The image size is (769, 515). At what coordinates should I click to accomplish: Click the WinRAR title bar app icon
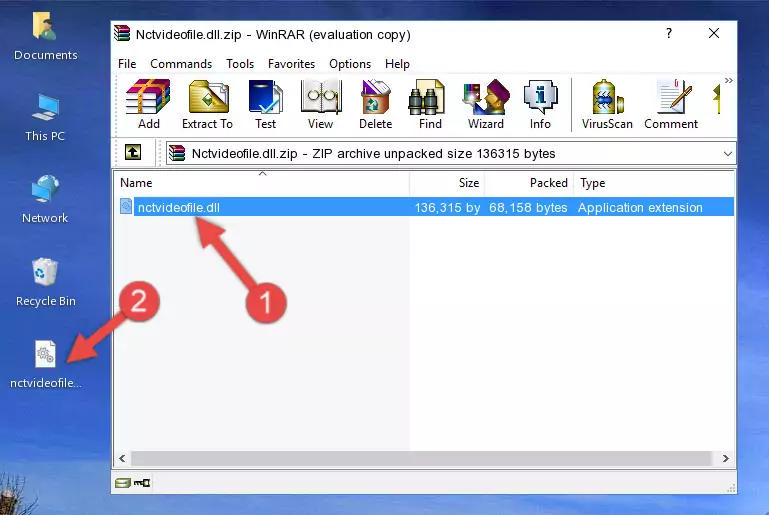(x=122, y=34)
